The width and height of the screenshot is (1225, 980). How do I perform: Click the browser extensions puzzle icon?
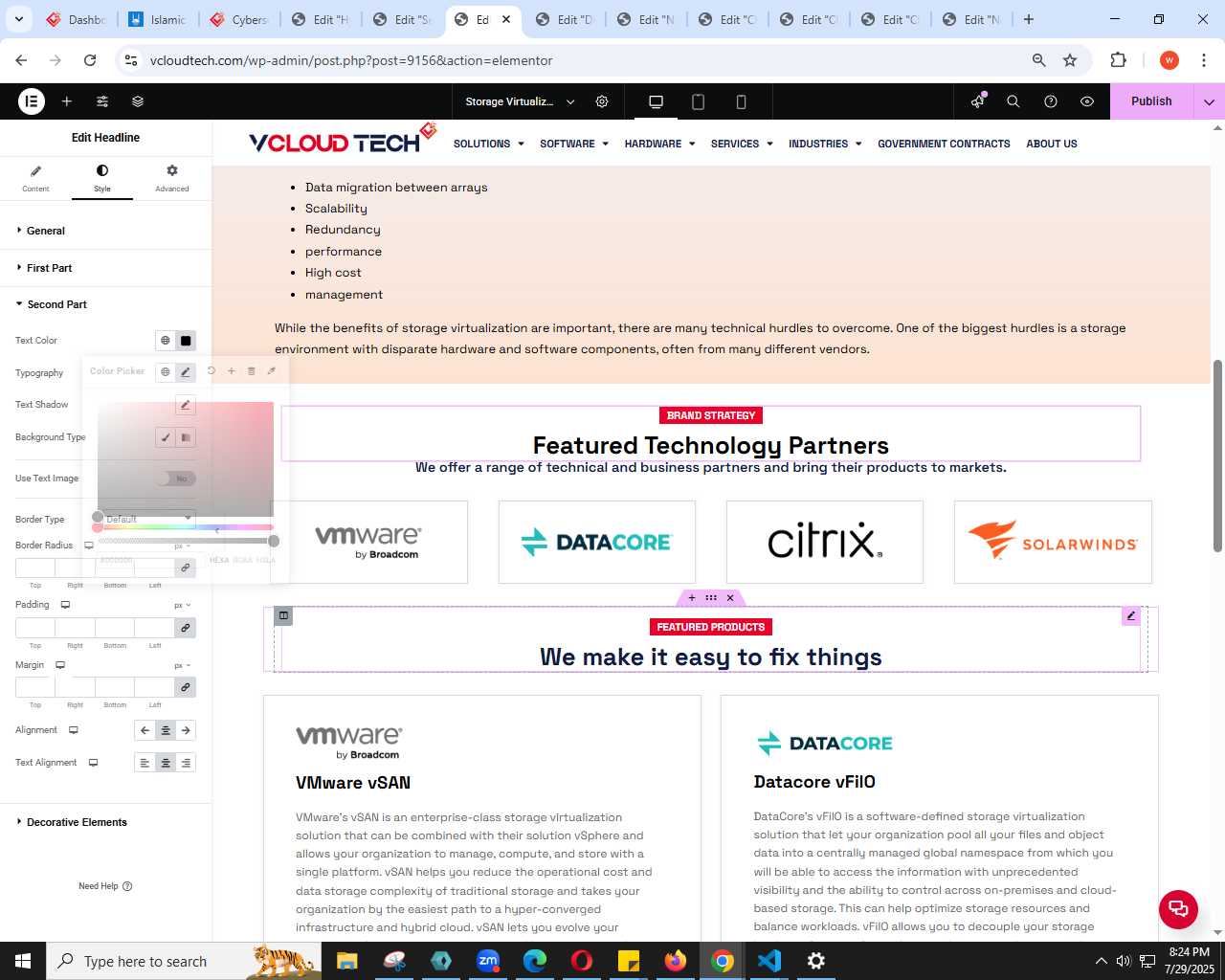[1118, 60]
